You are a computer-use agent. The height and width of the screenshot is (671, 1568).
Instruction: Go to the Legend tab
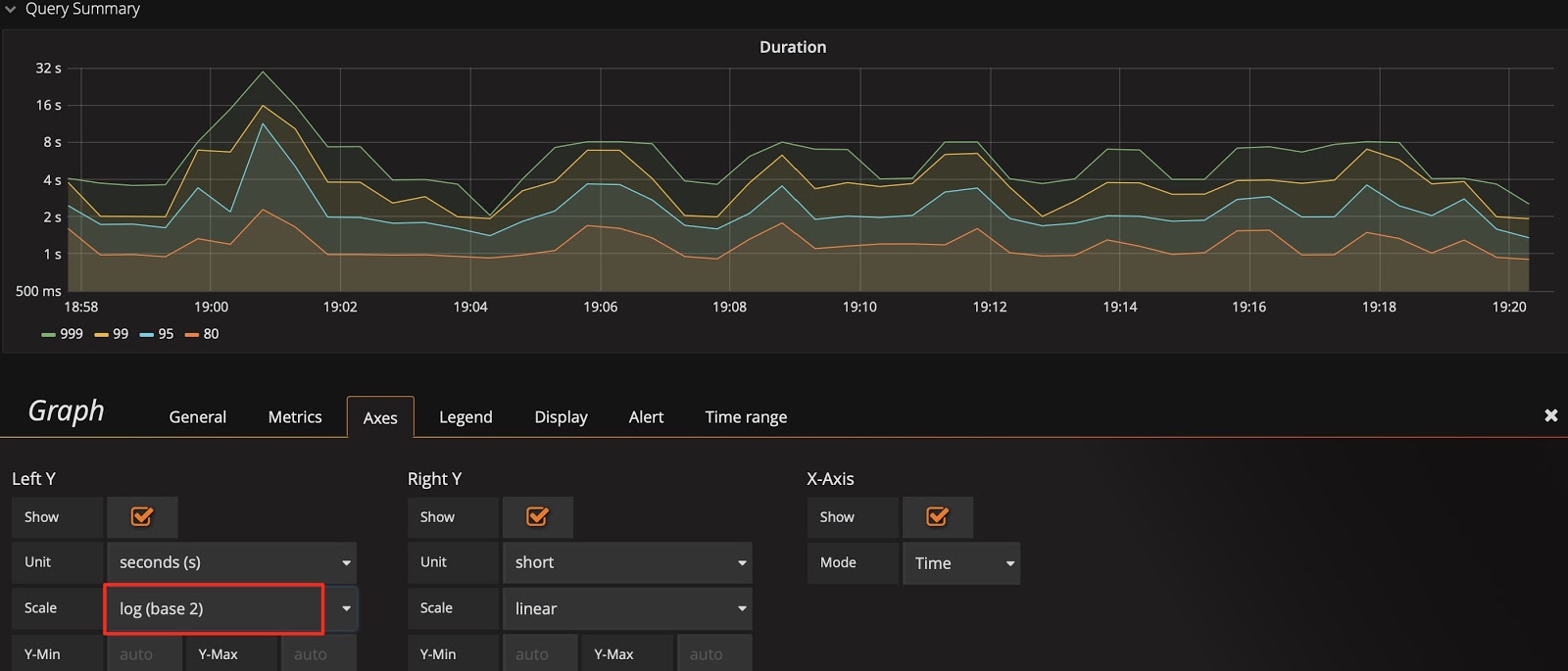coord(465,417)
